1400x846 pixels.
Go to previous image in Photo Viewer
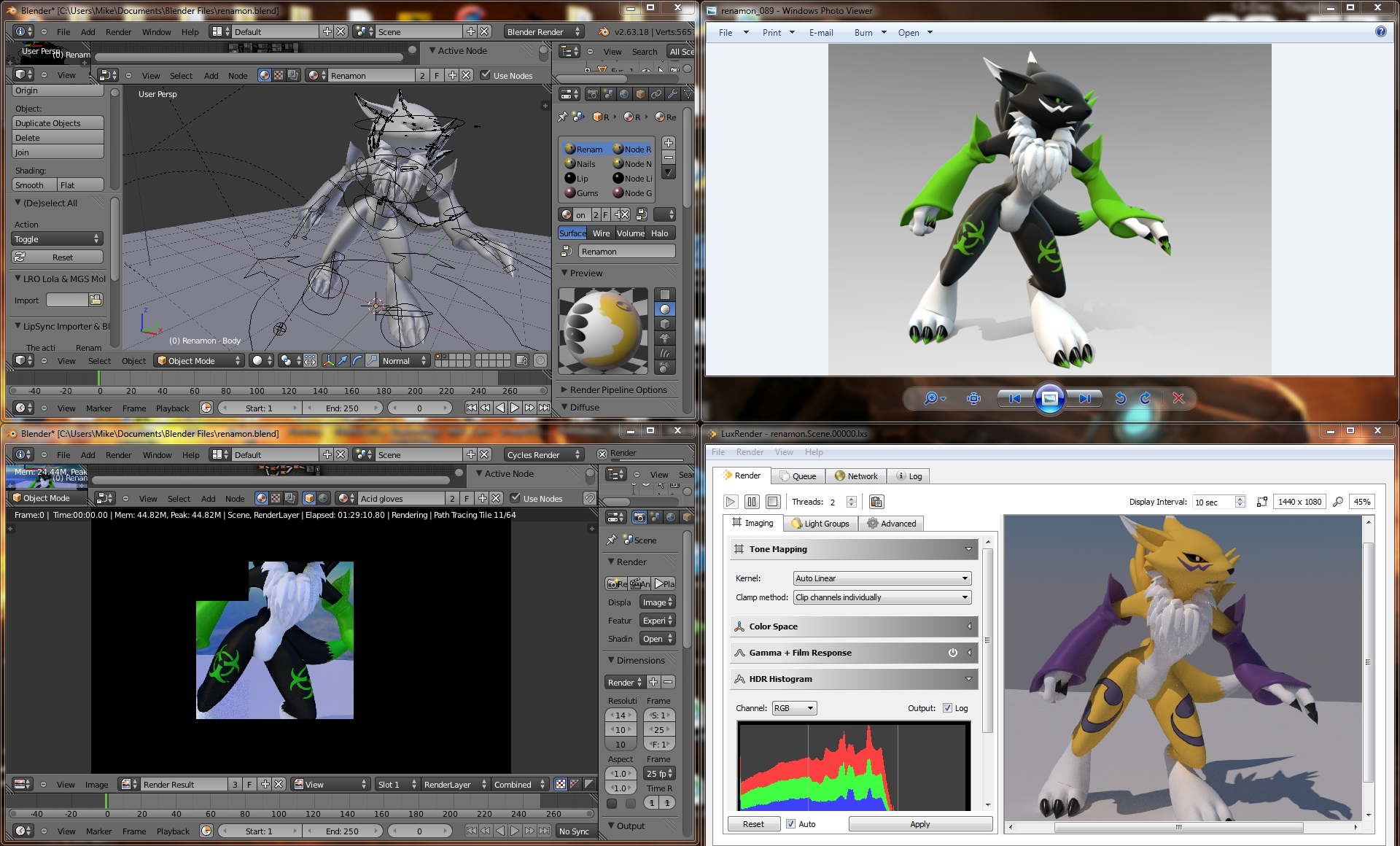(1014, 398)
